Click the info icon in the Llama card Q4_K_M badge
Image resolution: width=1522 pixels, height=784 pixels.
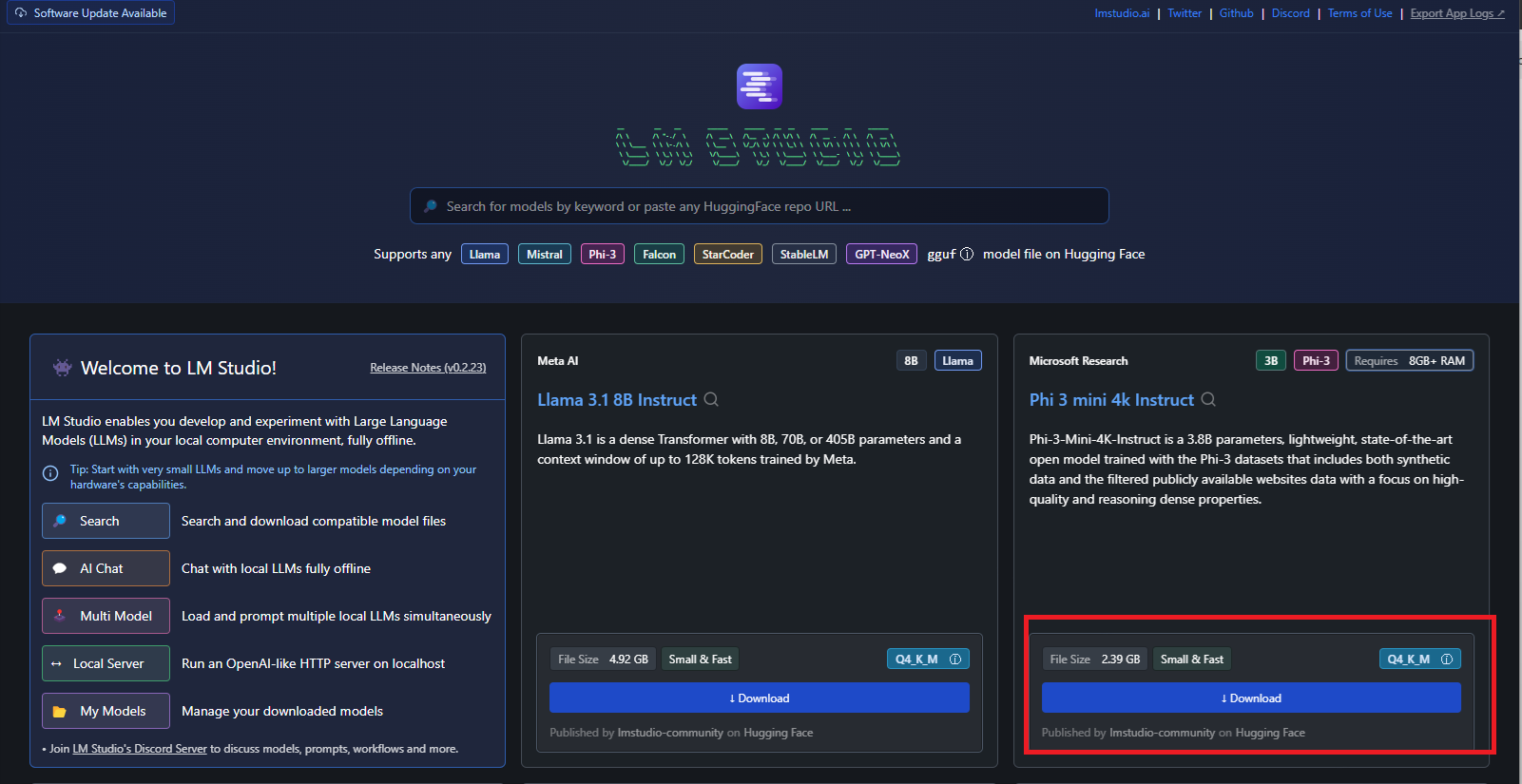coord(955,659)
